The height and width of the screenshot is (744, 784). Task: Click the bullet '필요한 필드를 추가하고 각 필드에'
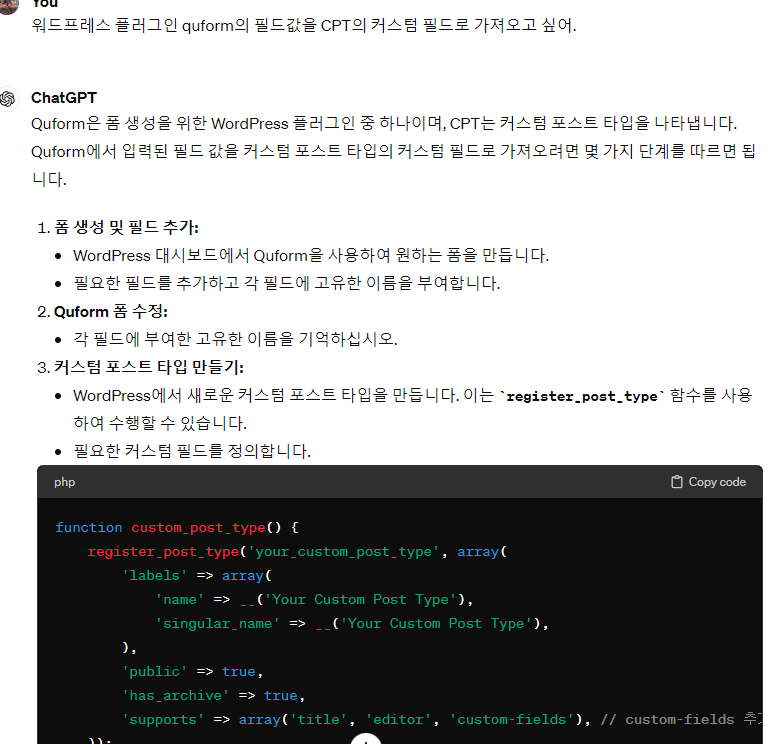(x=286, y=284)
